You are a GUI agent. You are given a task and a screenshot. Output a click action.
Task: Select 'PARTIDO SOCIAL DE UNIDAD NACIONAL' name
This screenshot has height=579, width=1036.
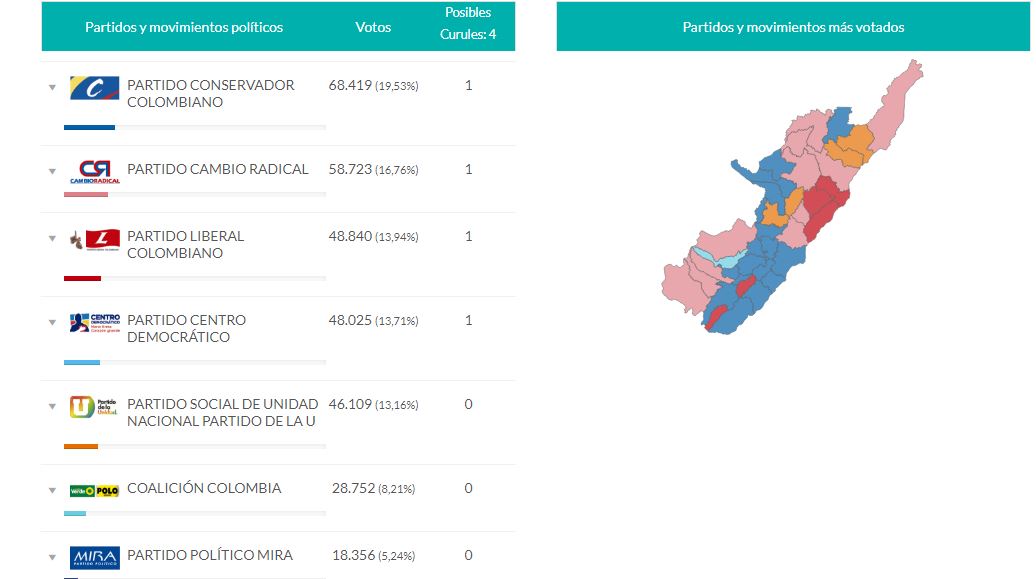(x=222, y=412)
